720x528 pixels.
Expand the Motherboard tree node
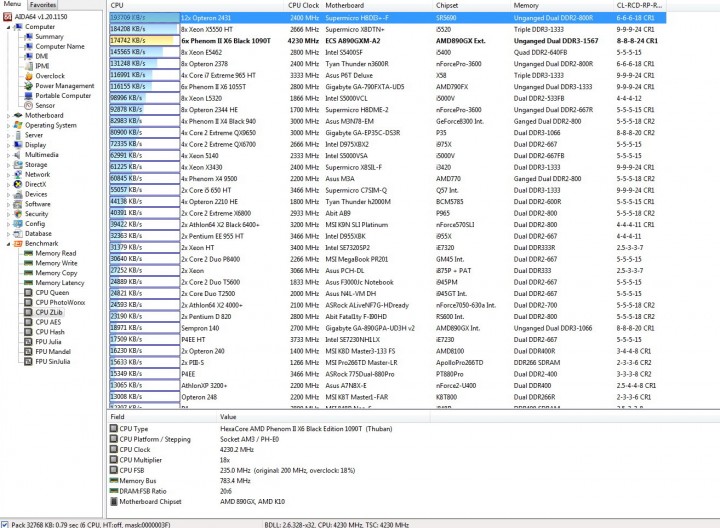coord(8,116)
